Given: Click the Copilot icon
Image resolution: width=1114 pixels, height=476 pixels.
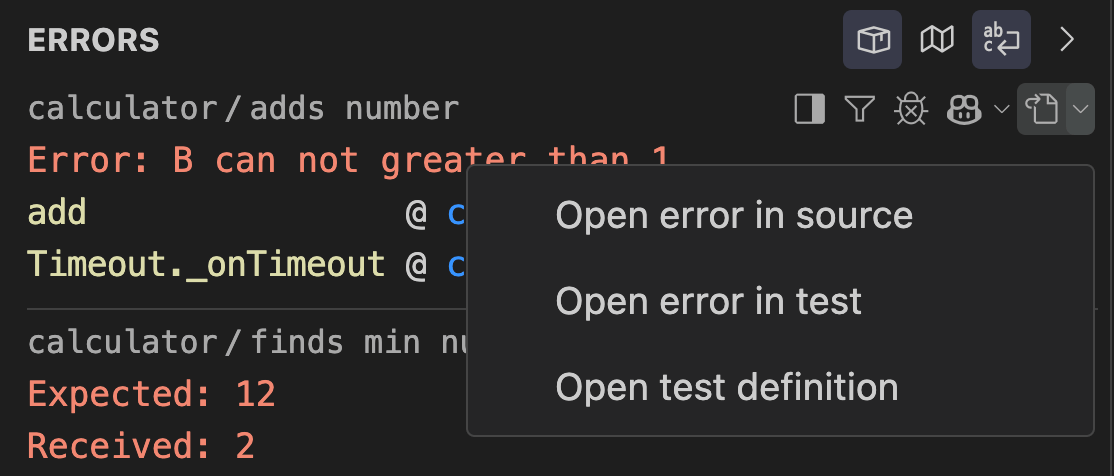Looking at the screenshot, I should point(964,109).
